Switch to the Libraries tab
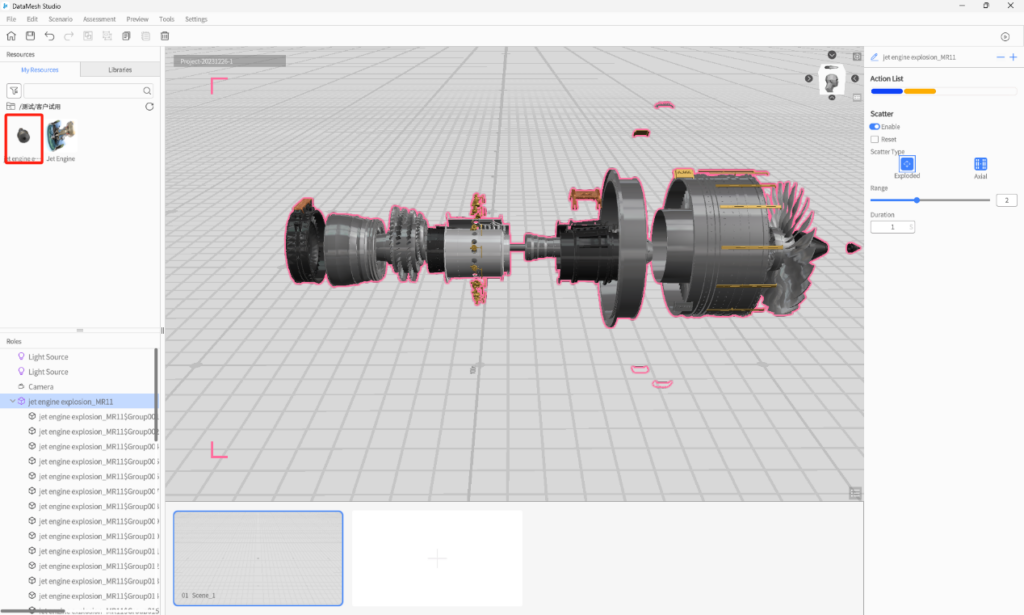1024x615 pixels. 120,70
